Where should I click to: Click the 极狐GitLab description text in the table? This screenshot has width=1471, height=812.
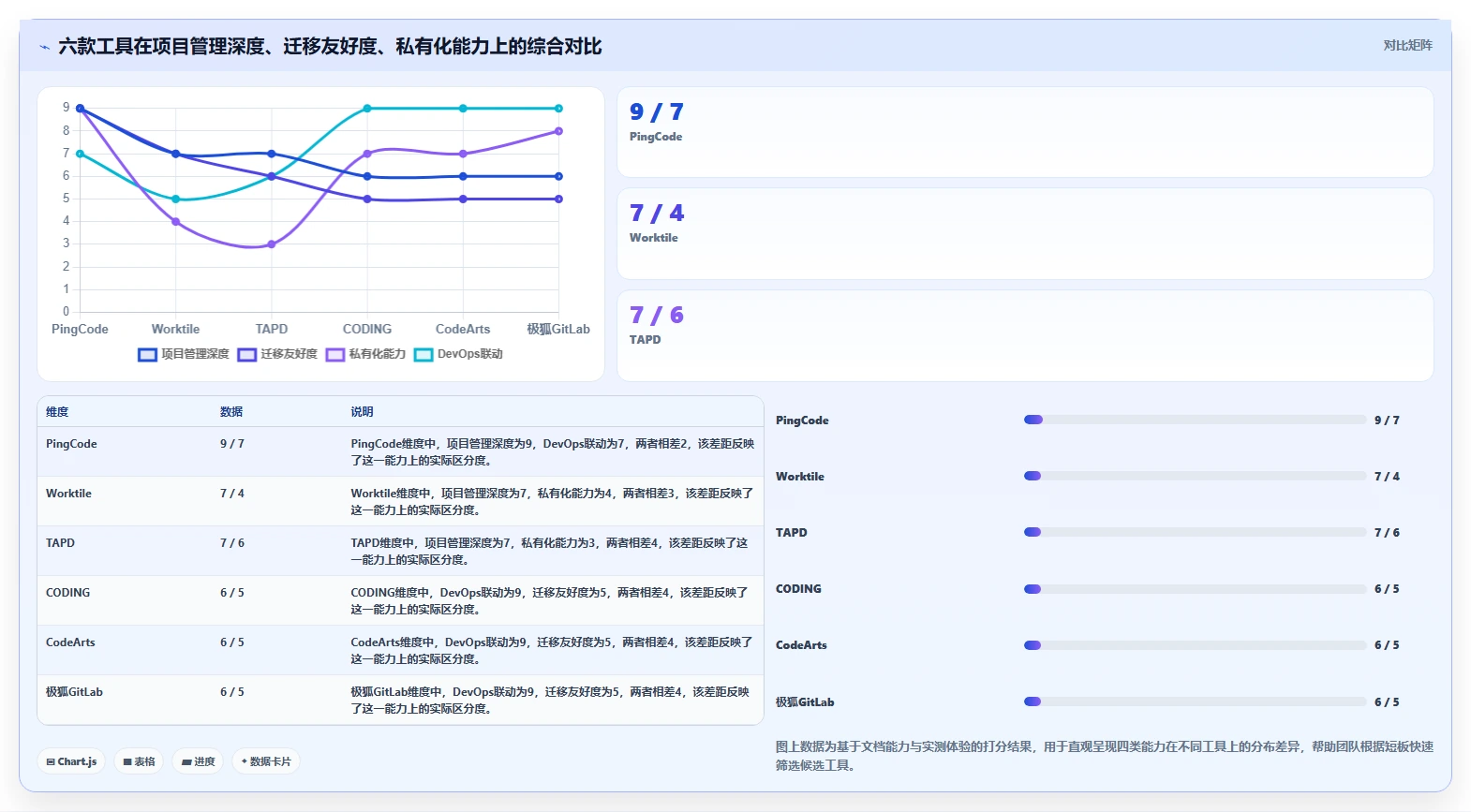pyautogui.click(x=550, y=701)
